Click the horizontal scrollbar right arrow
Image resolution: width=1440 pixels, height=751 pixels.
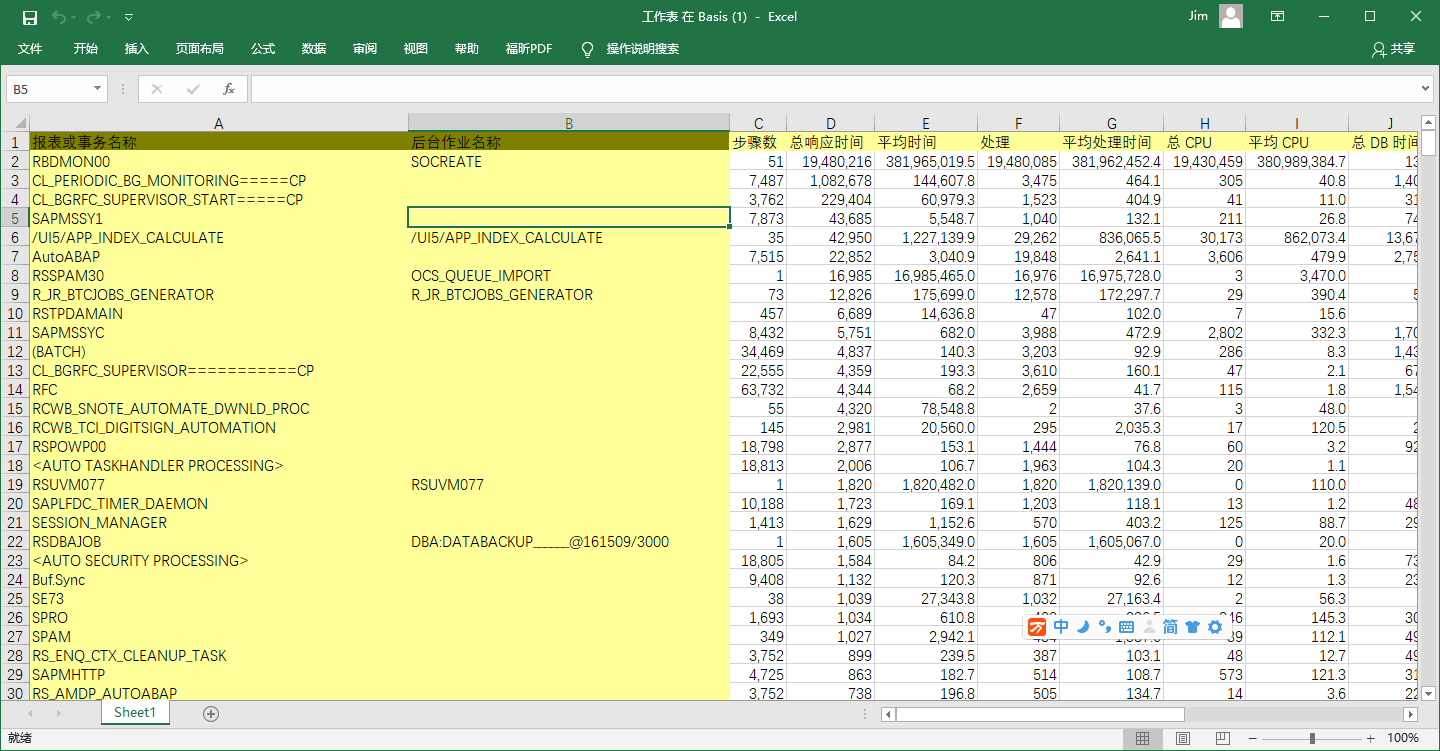click(1411, 714)
